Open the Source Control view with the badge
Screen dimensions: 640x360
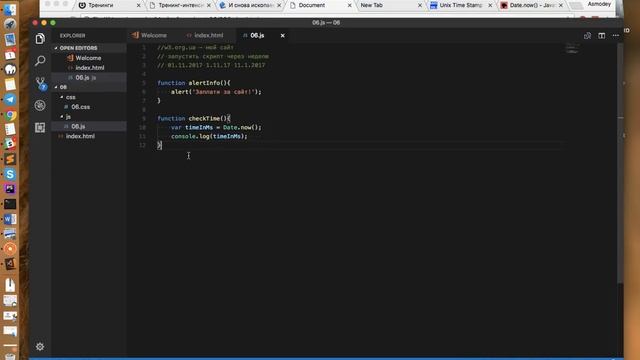point(40,83)
